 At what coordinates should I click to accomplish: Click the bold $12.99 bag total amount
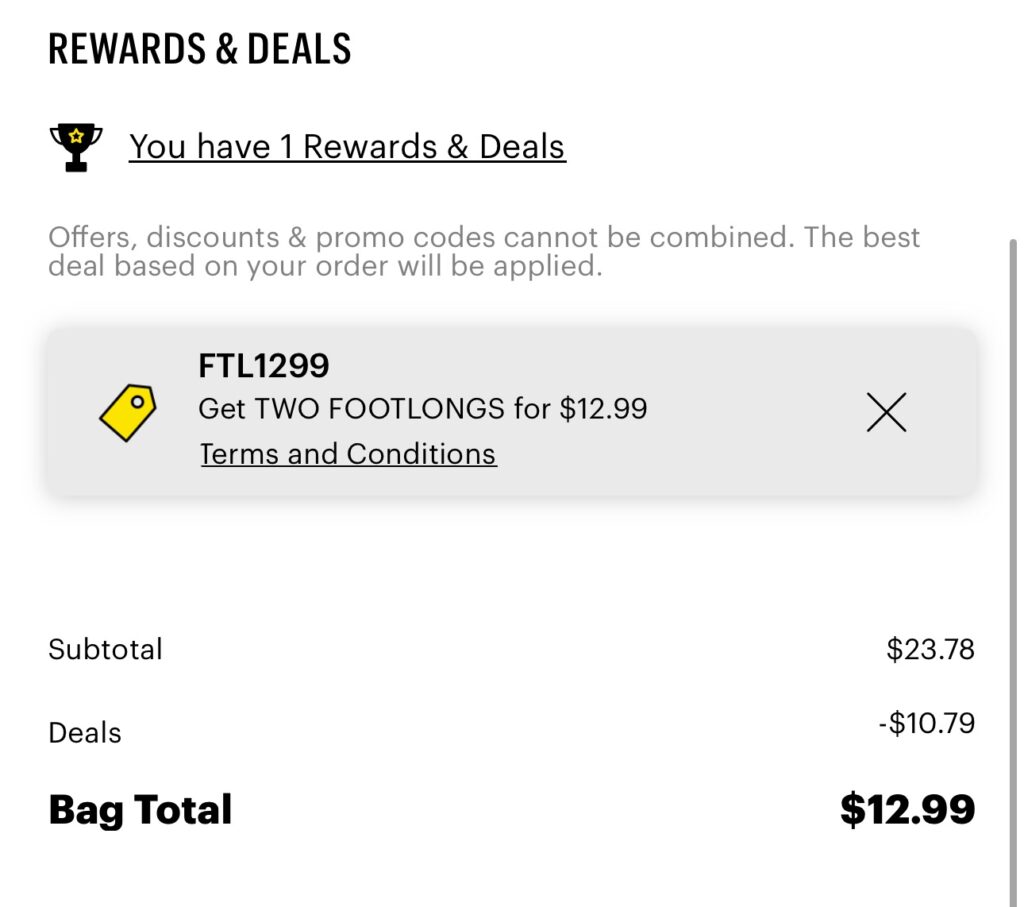(x=907, y=809)
